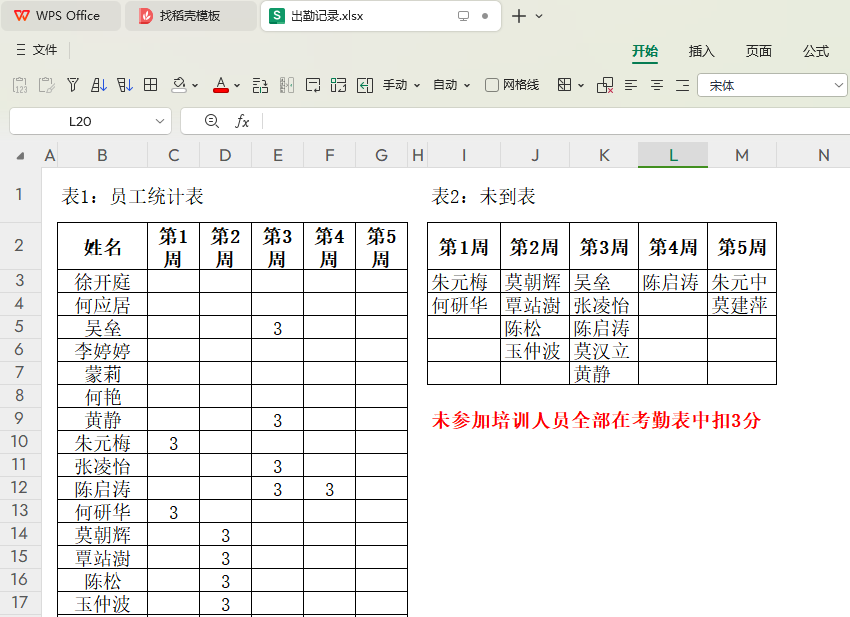
Task: Click the wrap text icon
Action: 313,85
